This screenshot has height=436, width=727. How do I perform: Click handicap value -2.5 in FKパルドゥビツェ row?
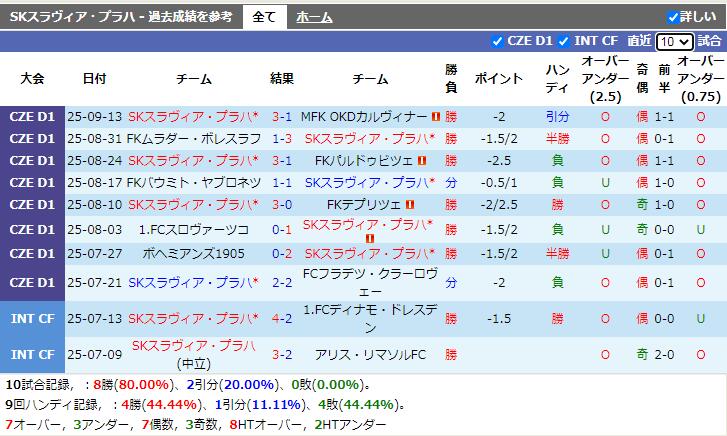pyautogui.click(x=499, y=160)
